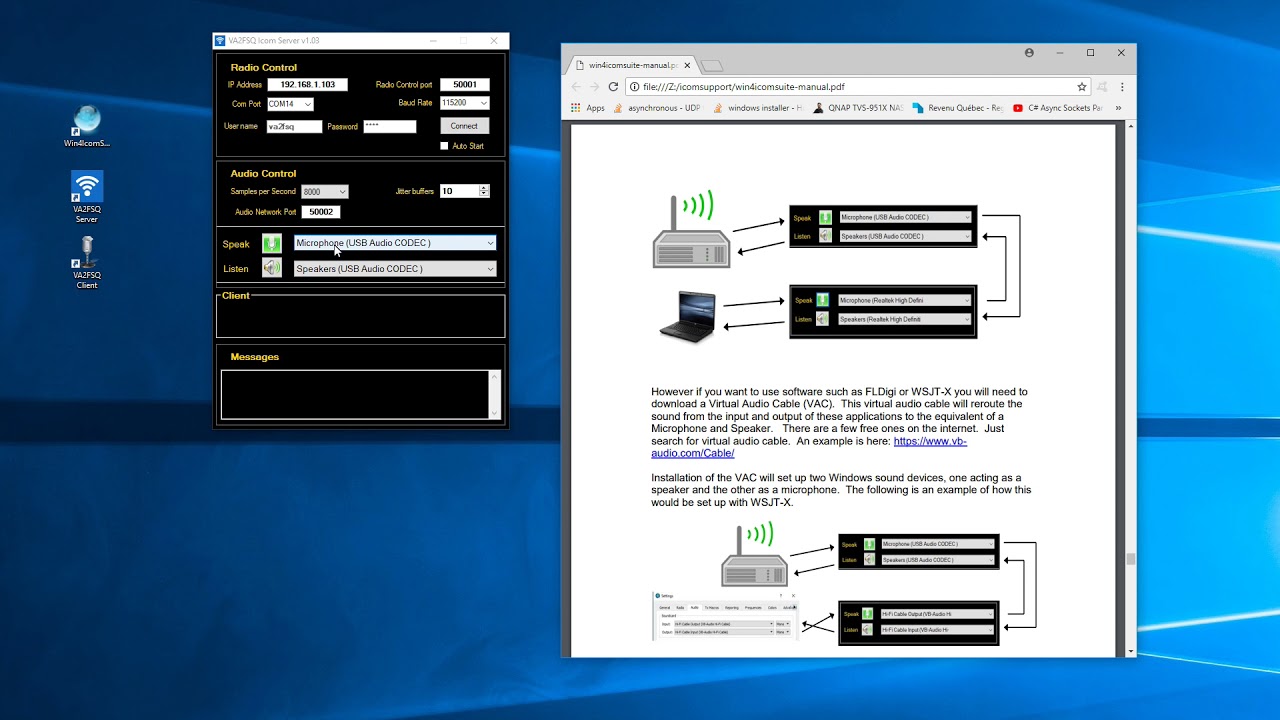Enable the Auto Start checkbox
This screenshot has height=720, width=1280.
[x=445, y=146]
